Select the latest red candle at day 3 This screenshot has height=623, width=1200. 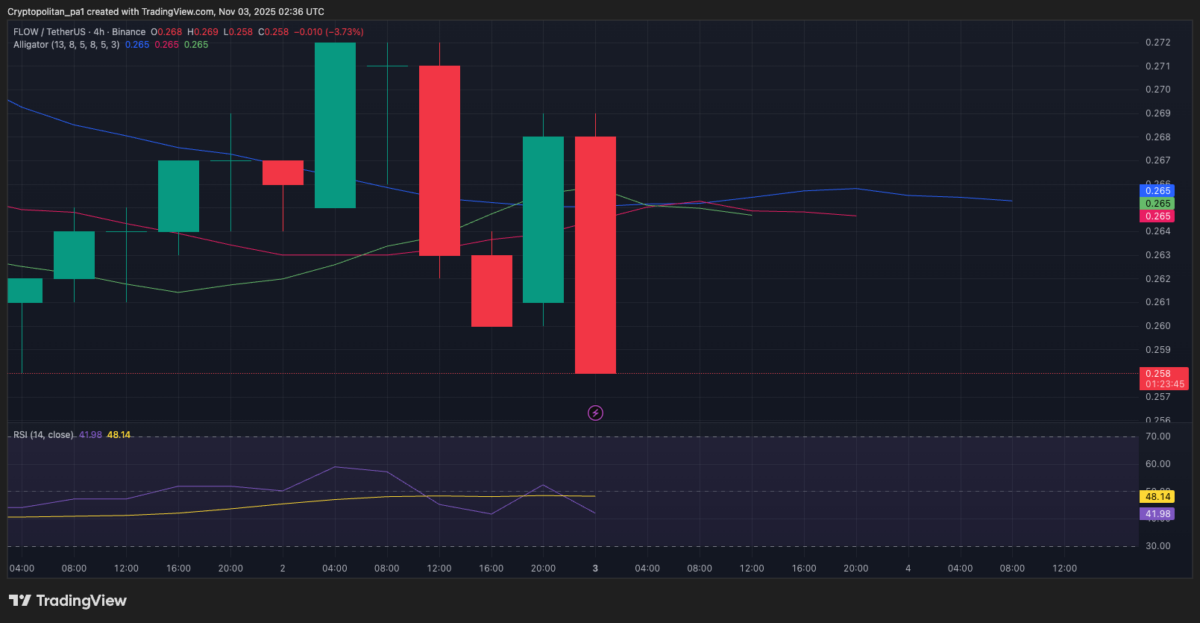coord(595,255)
